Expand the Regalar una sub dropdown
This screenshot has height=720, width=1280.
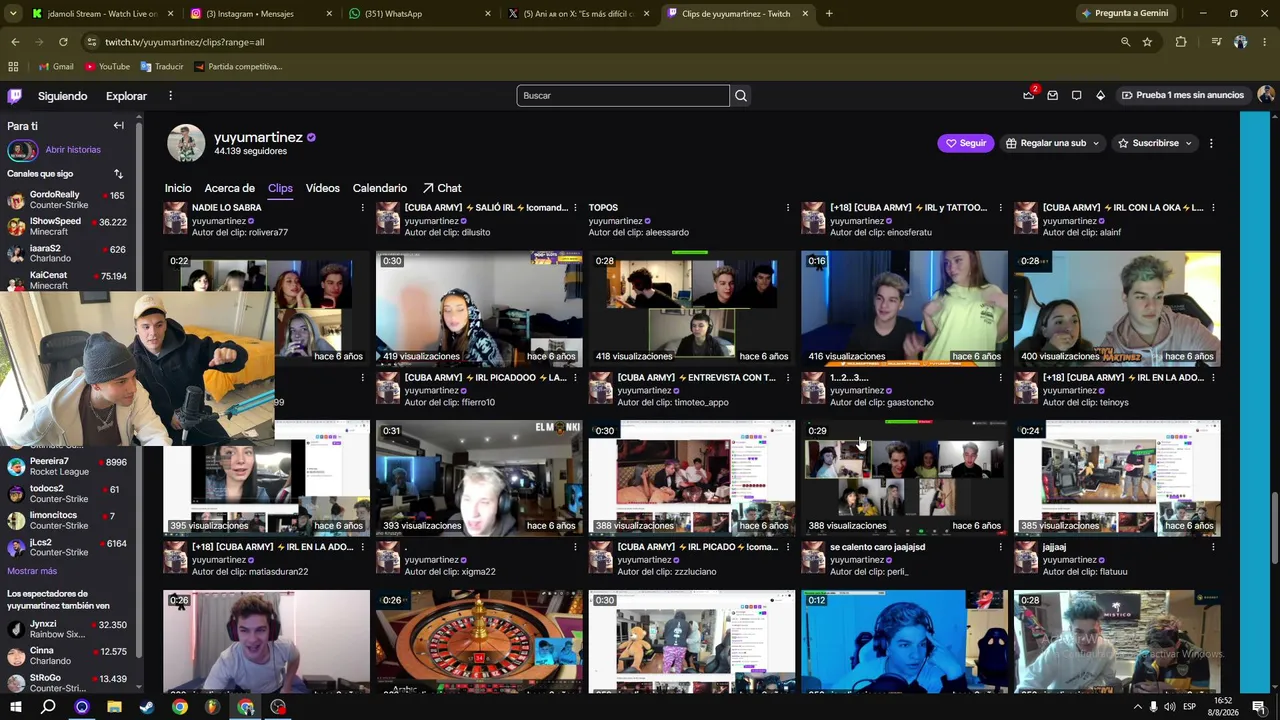pyautogui.click(x=1095, y=143)
